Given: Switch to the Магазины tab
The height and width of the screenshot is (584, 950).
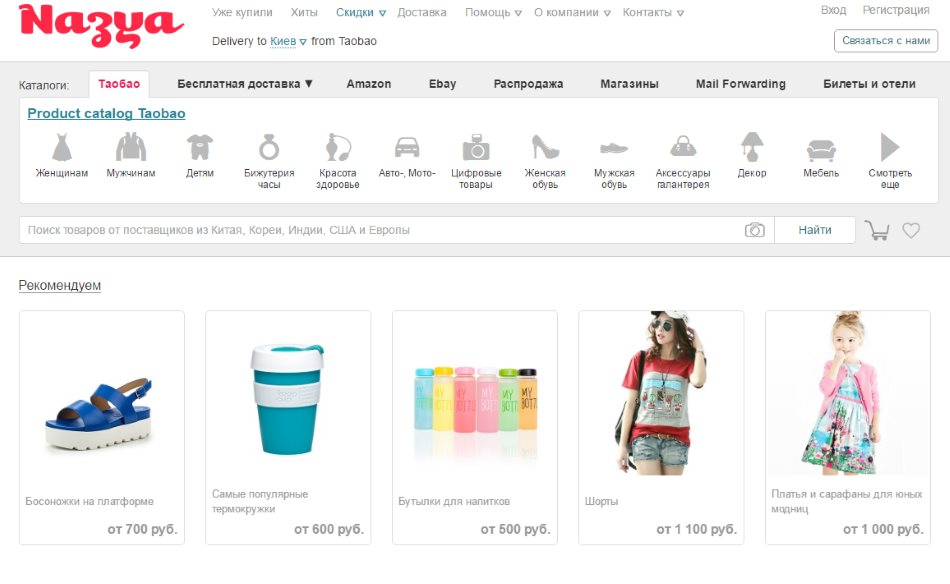Looking at the screenshot, I should pyautogui.click(x=629, y=84).
